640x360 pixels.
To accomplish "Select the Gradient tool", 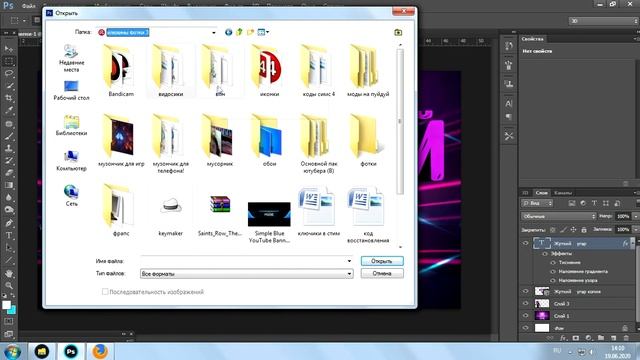I will (9, 185).
